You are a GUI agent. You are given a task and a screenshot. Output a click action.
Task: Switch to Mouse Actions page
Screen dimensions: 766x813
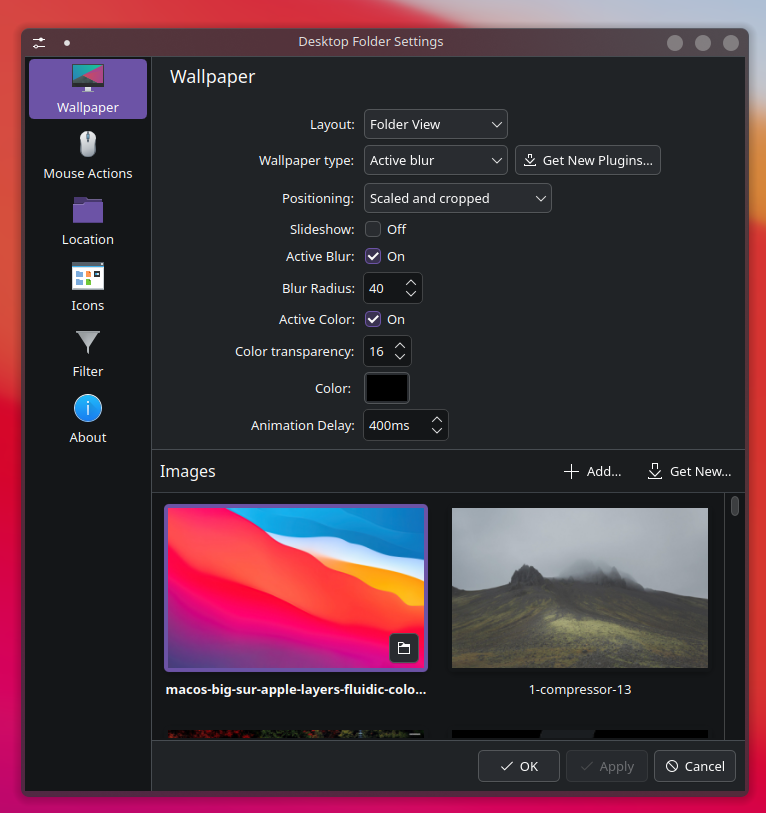(x=88, y=156)
